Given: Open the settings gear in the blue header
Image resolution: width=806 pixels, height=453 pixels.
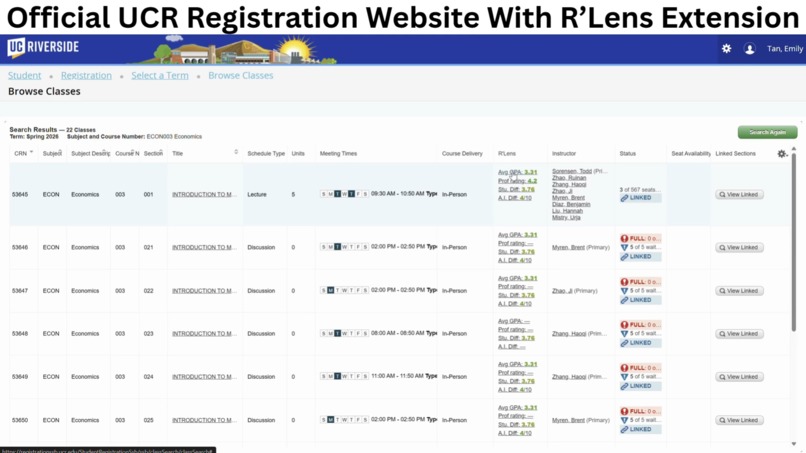Looking at the screenshot, I should tap(726, 48).
